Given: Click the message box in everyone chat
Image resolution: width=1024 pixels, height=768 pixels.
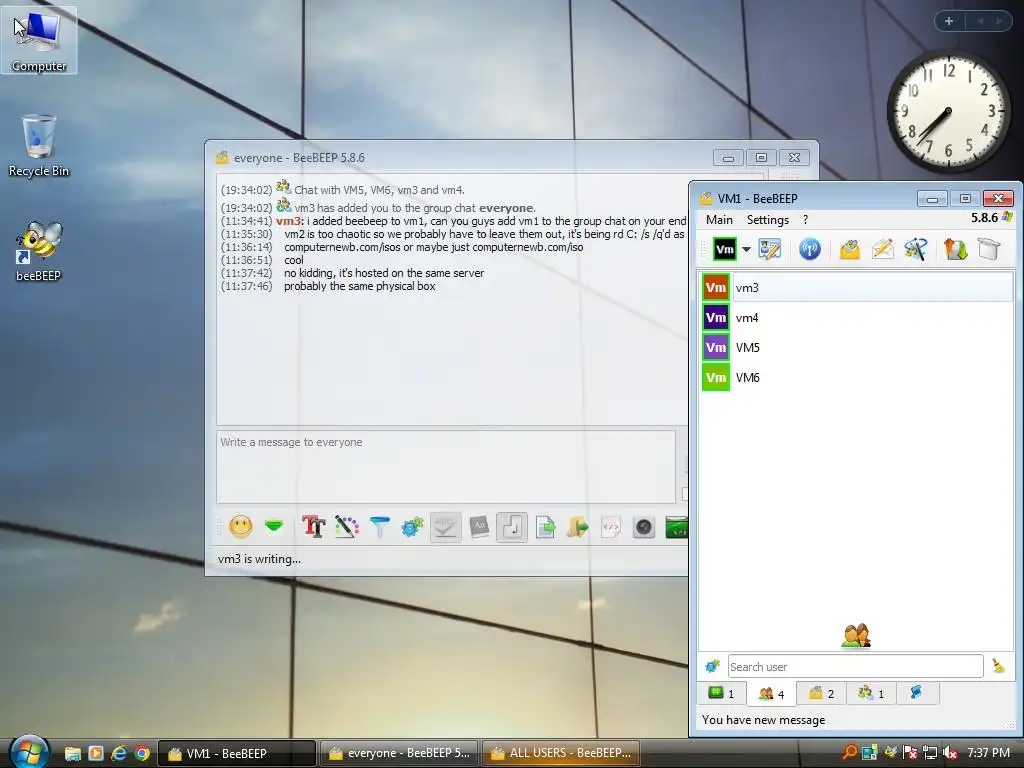Looking at the screenshot, I should click(446, 466).
